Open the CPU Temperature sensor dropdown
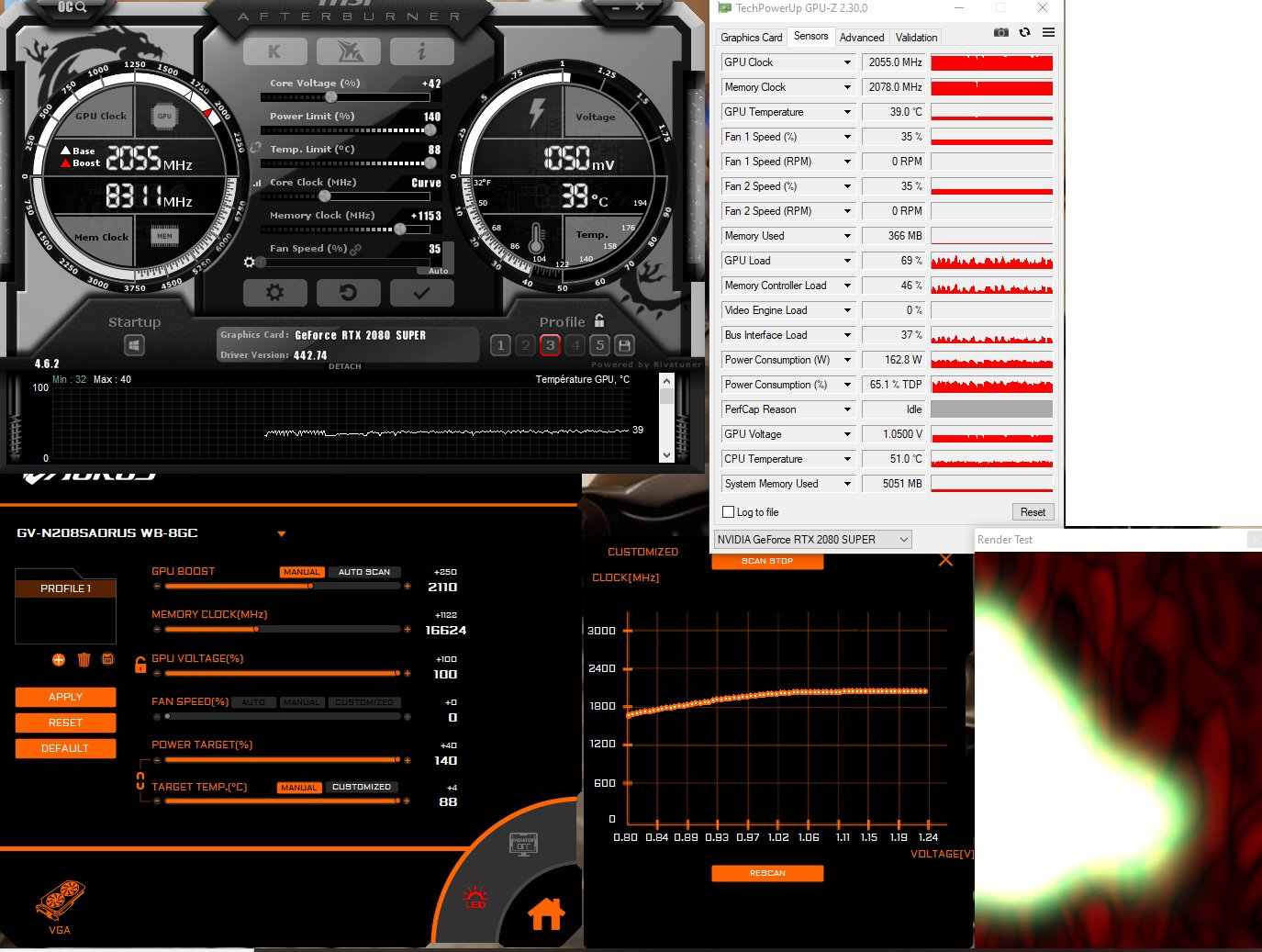Image resolution: width=1262 pixels, height=952 pixels. pyautogui.click(x=847, y=459)
